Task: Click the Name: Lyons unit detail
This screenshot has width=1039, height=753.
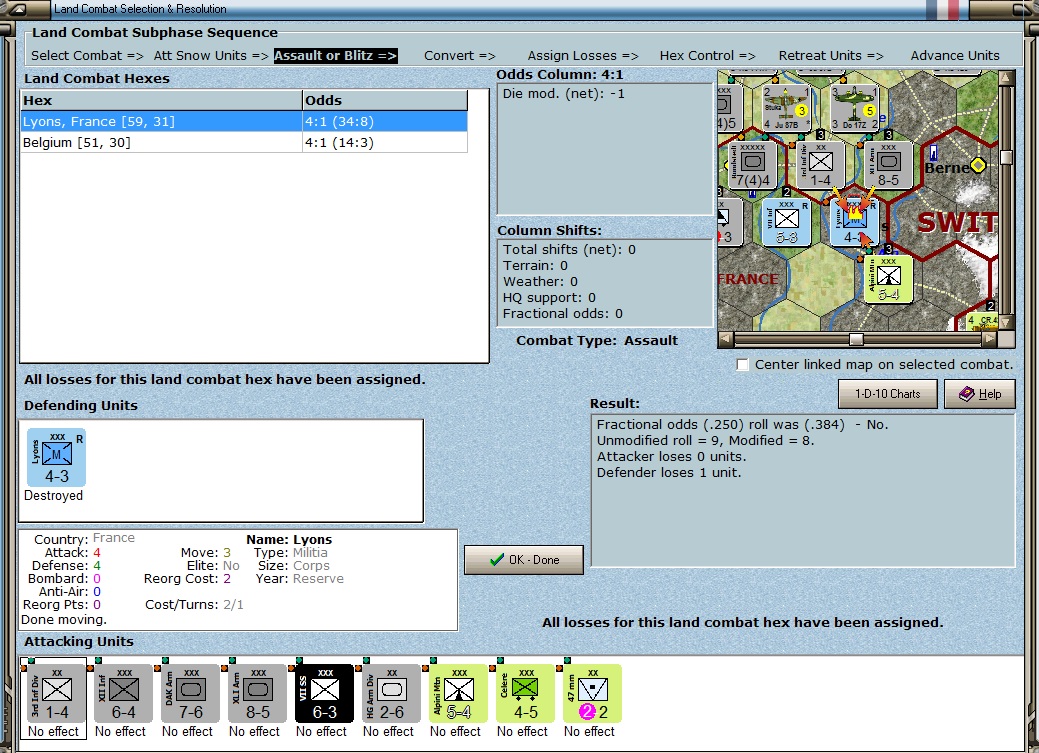Action: click(289, 540)
